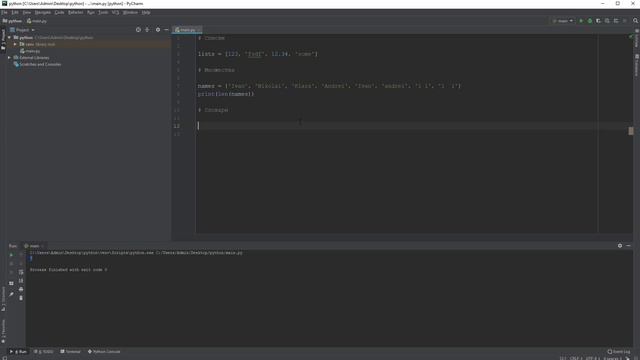Image resolution: width=640 pixels, height=360 pixels.
Task: Click the lists assignment line in editor
Action: pos(258,54)
